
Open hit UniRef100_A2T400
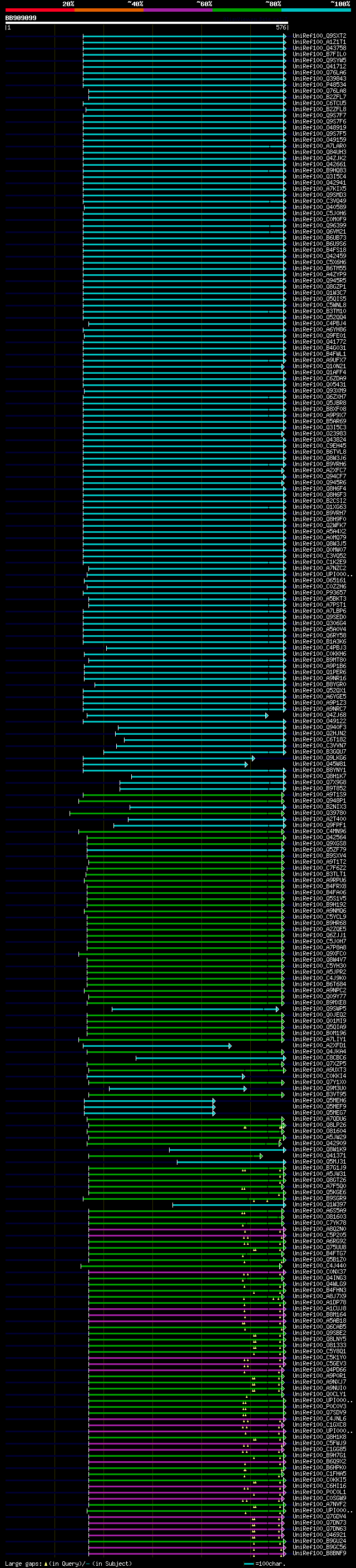[x=319, y=819]
